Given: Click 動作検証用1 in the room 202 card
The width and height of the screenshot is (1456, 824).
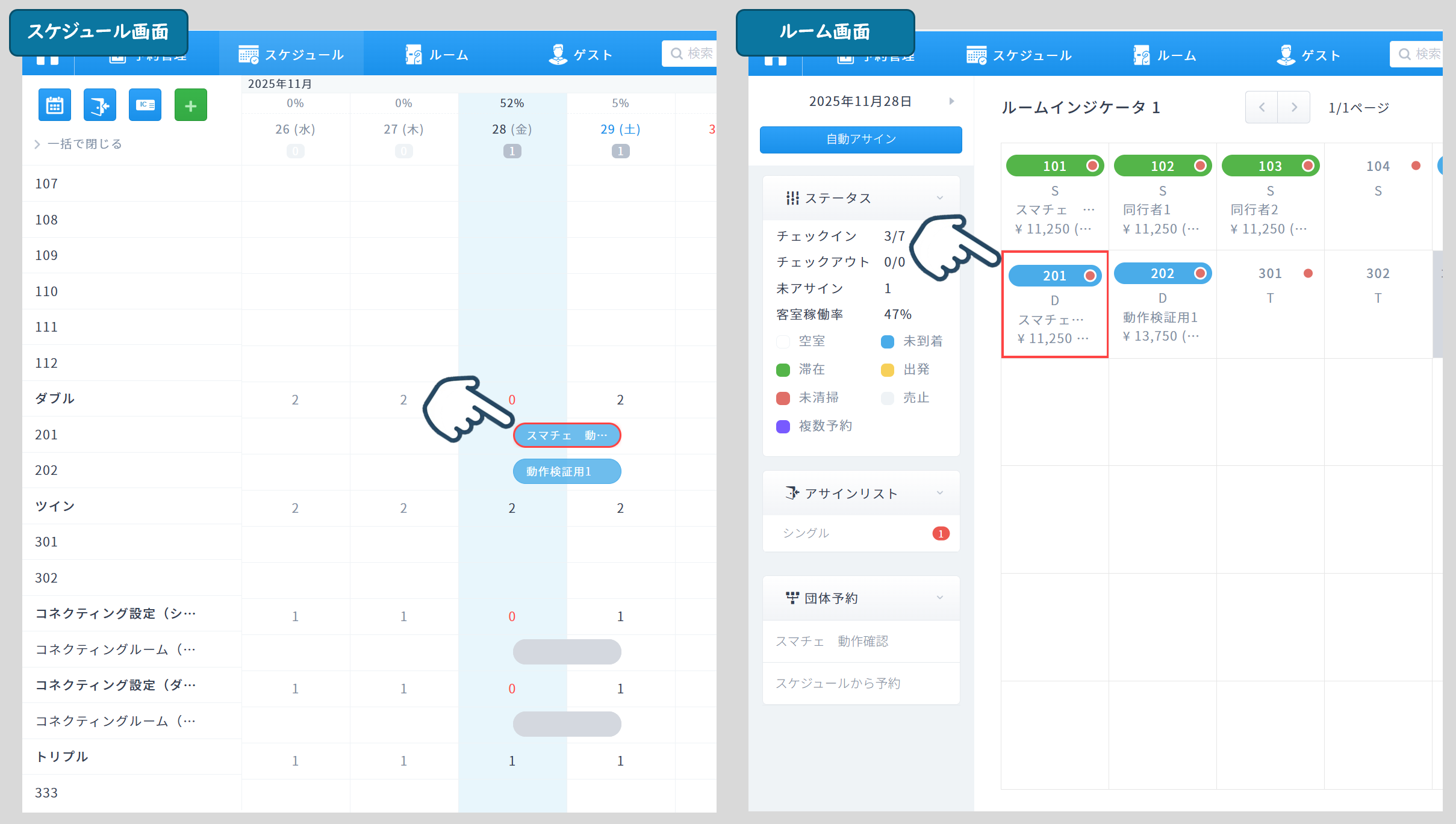Looking at the screenshot, I should [1160, 317].
